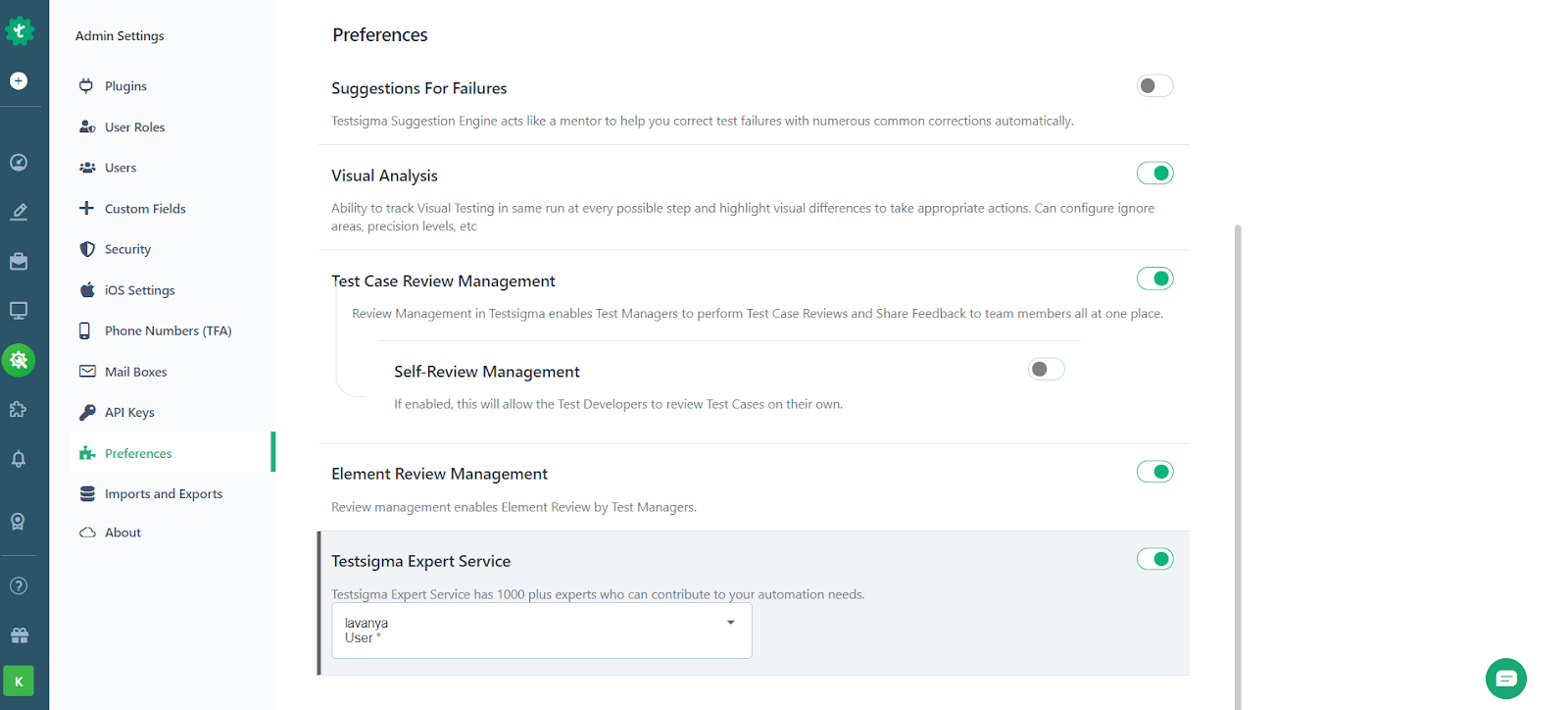This screenshot has width=1568, height=710.
Task: Turn off Test Case Review Management toggle
Action: (x=1154, y=279)
